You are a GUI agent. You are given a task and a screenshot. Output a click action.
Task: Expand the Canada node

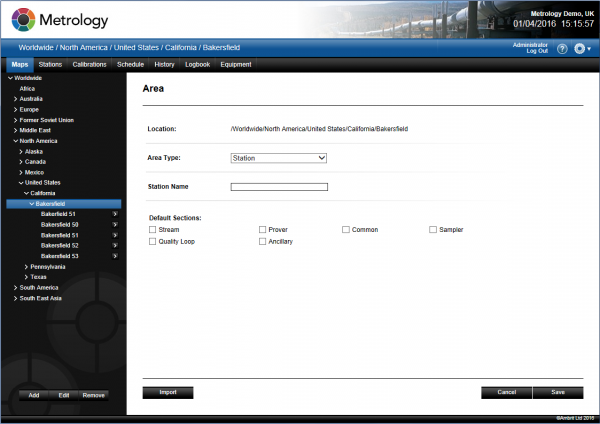[21, 162]
